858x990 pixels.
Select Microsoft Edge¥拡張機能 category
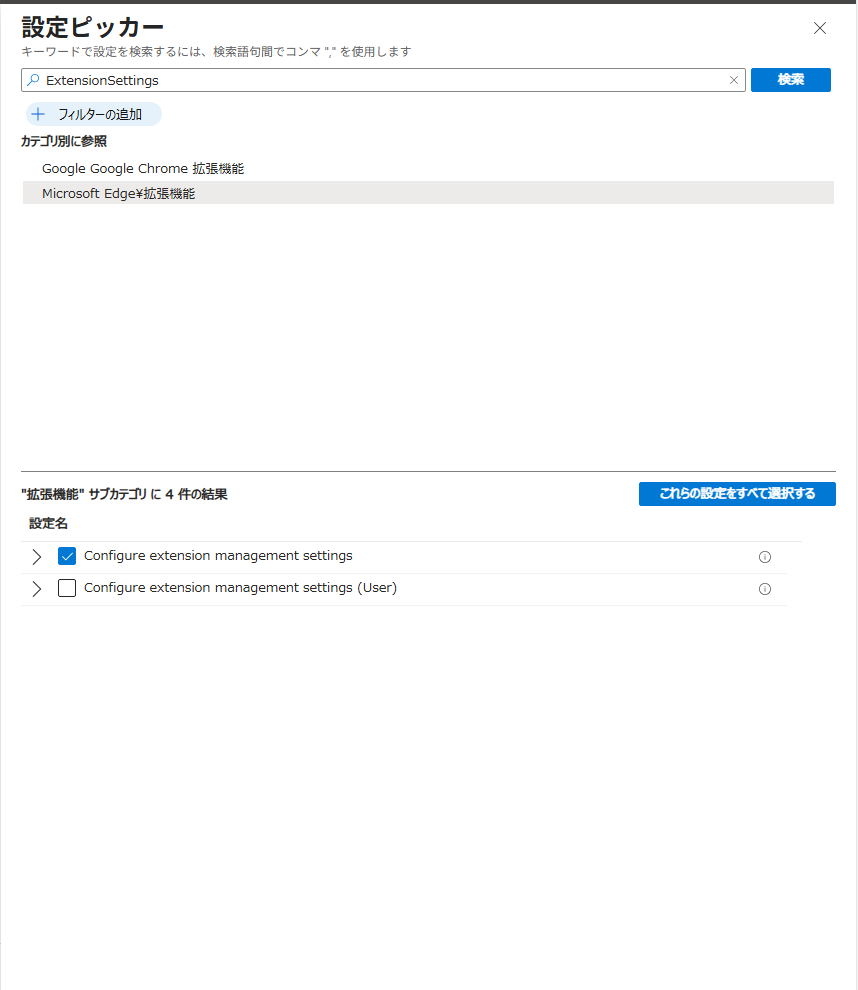pos(428,193)
